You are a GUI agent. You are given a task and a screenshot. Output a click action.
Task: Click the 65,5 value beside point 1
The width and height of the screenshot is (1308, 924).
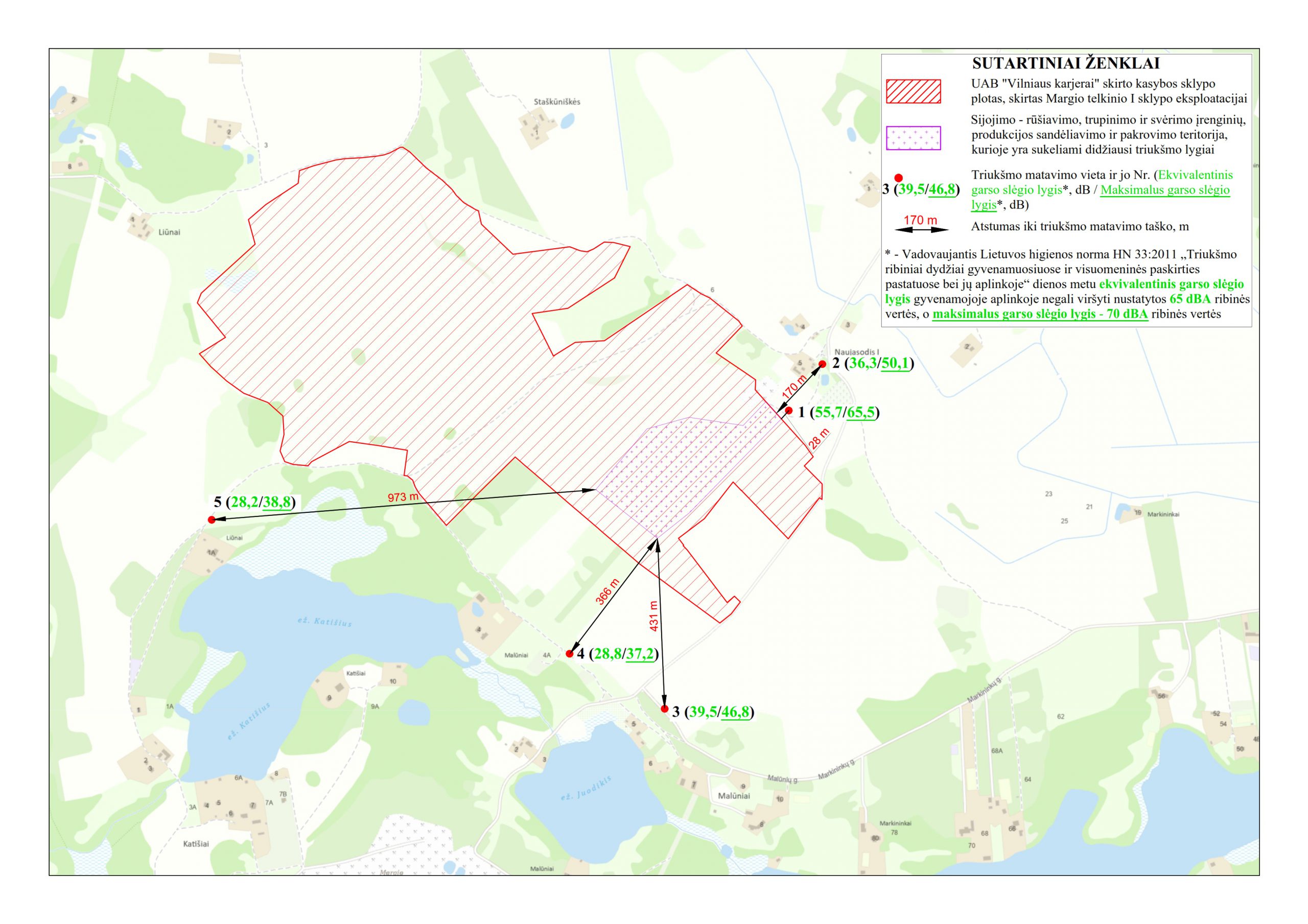pos(861,413)
